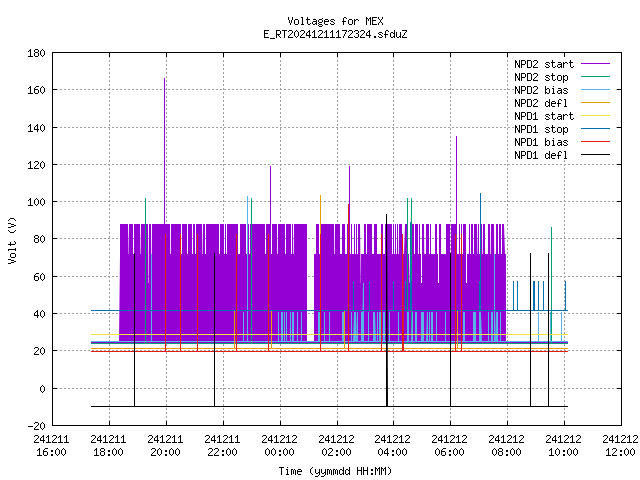
Task: Click the 140 y-axis tick label
Action: pos(36,128)
